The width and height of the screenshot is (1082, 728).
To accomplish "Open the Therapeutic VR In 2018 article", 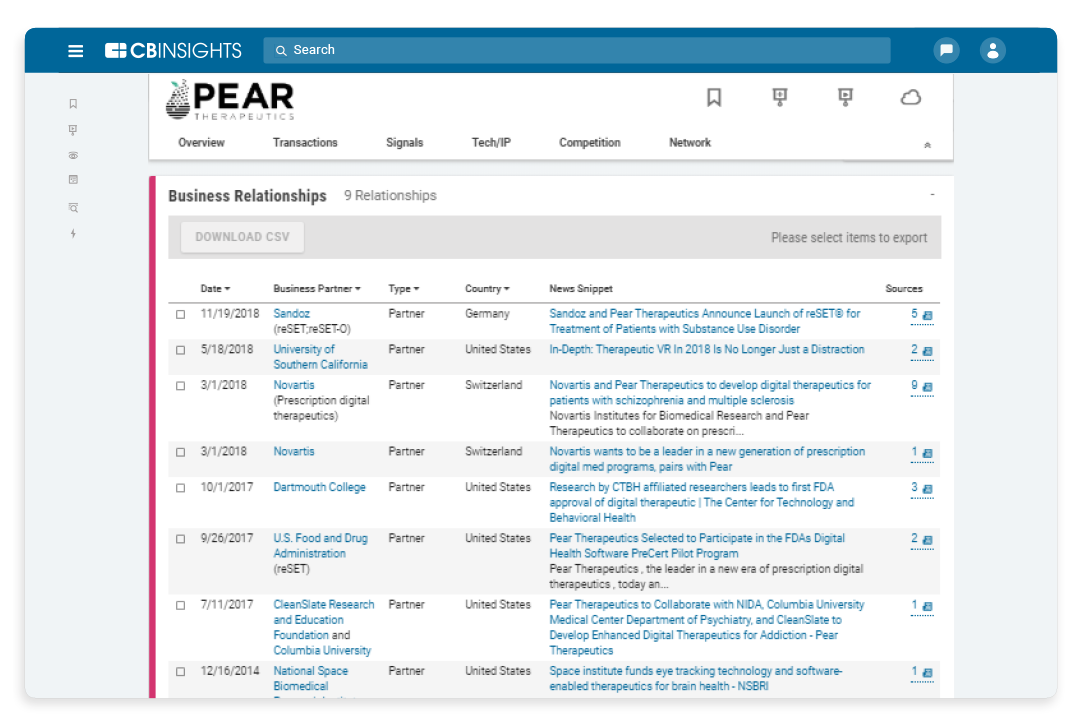I will click(x=707, y=349).
